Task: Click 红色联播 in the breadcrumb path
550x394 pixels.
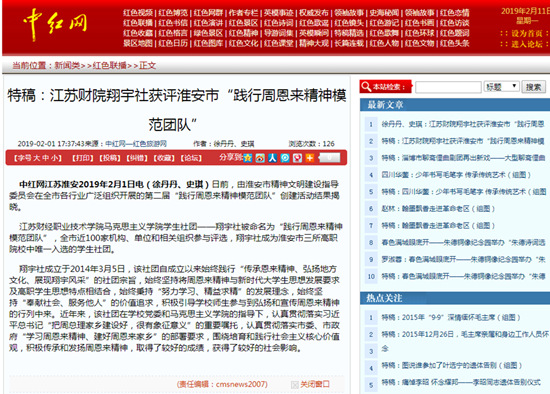Action: point(109,66)
